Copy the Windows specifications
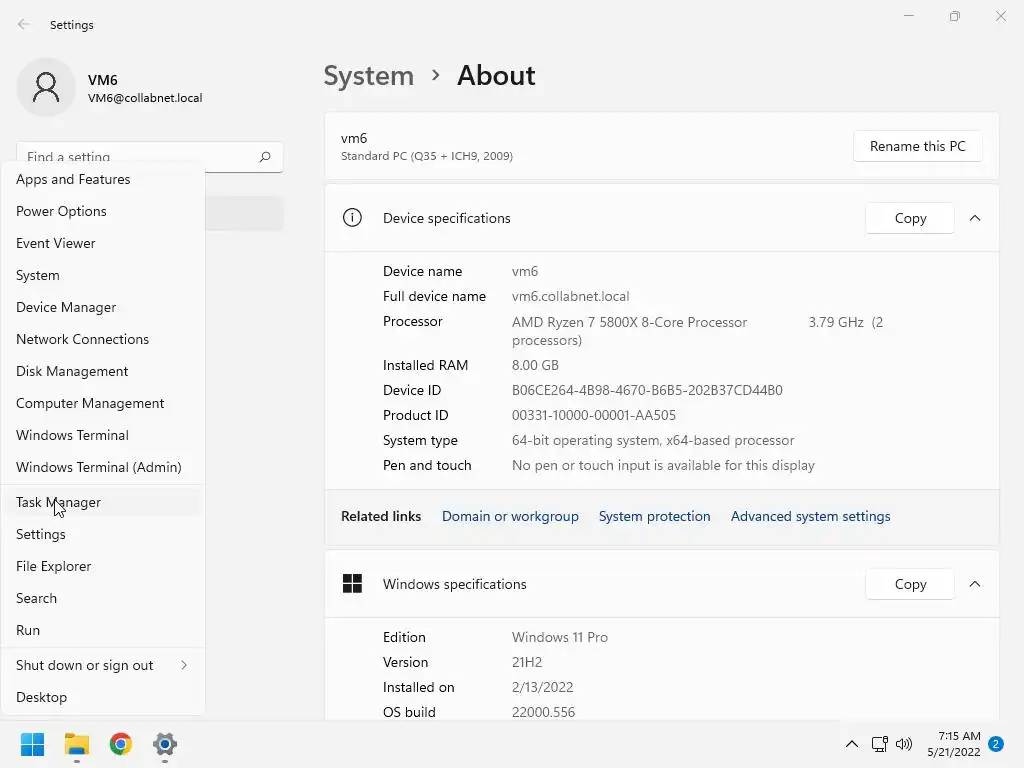The image size is (1024, 768). tap(910, 584)
